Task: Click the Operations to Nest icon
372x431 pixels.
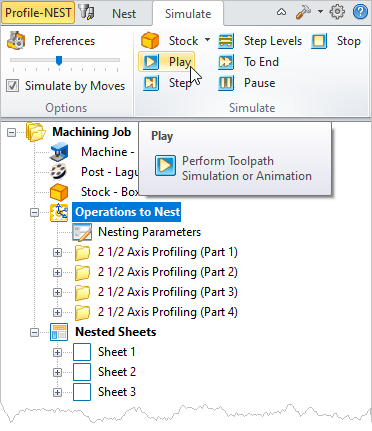Action: tap(59, 212)
